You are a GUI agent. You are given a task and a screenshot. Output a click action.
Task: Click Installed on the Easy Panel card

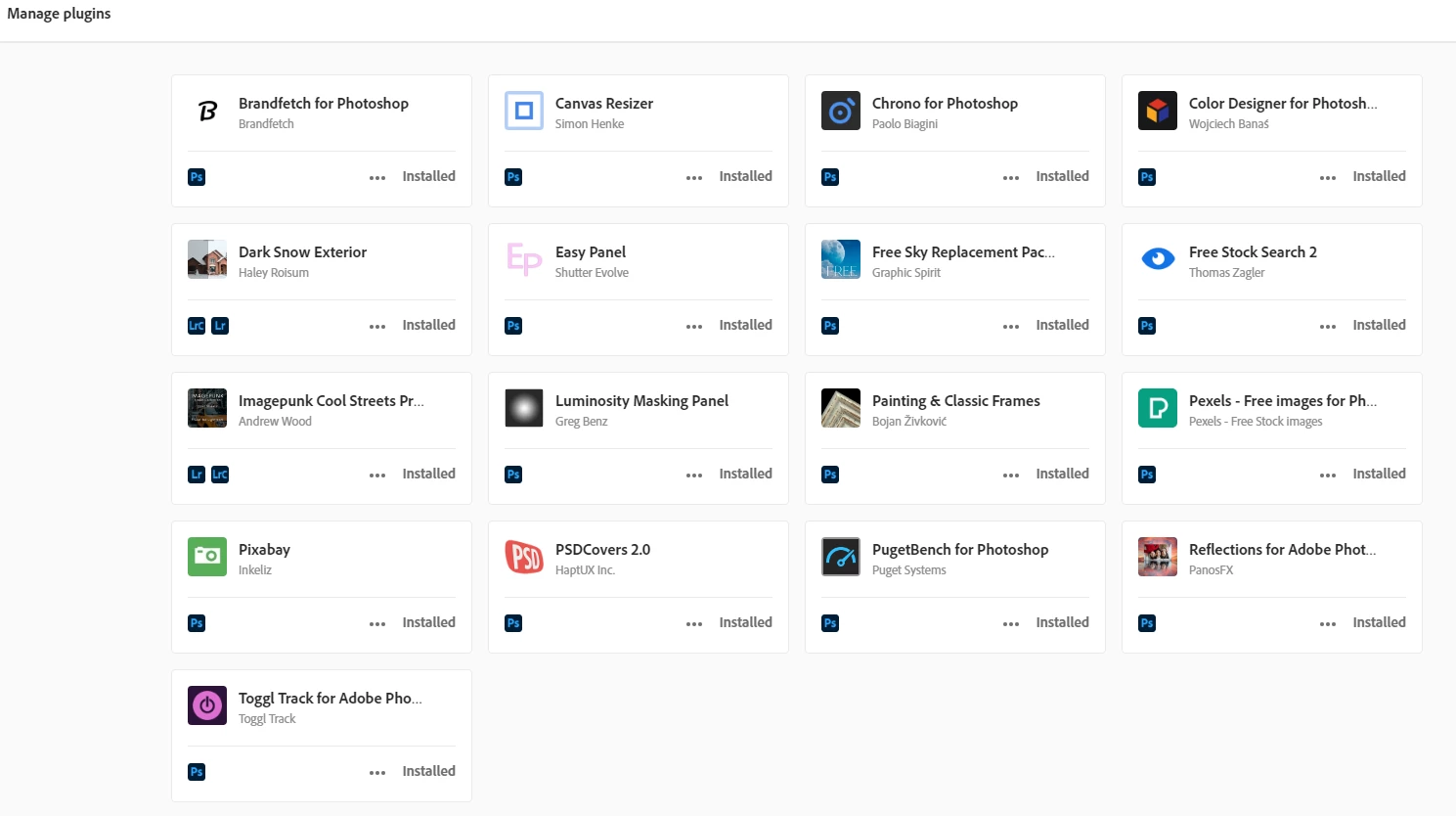(x=745, y=325)
